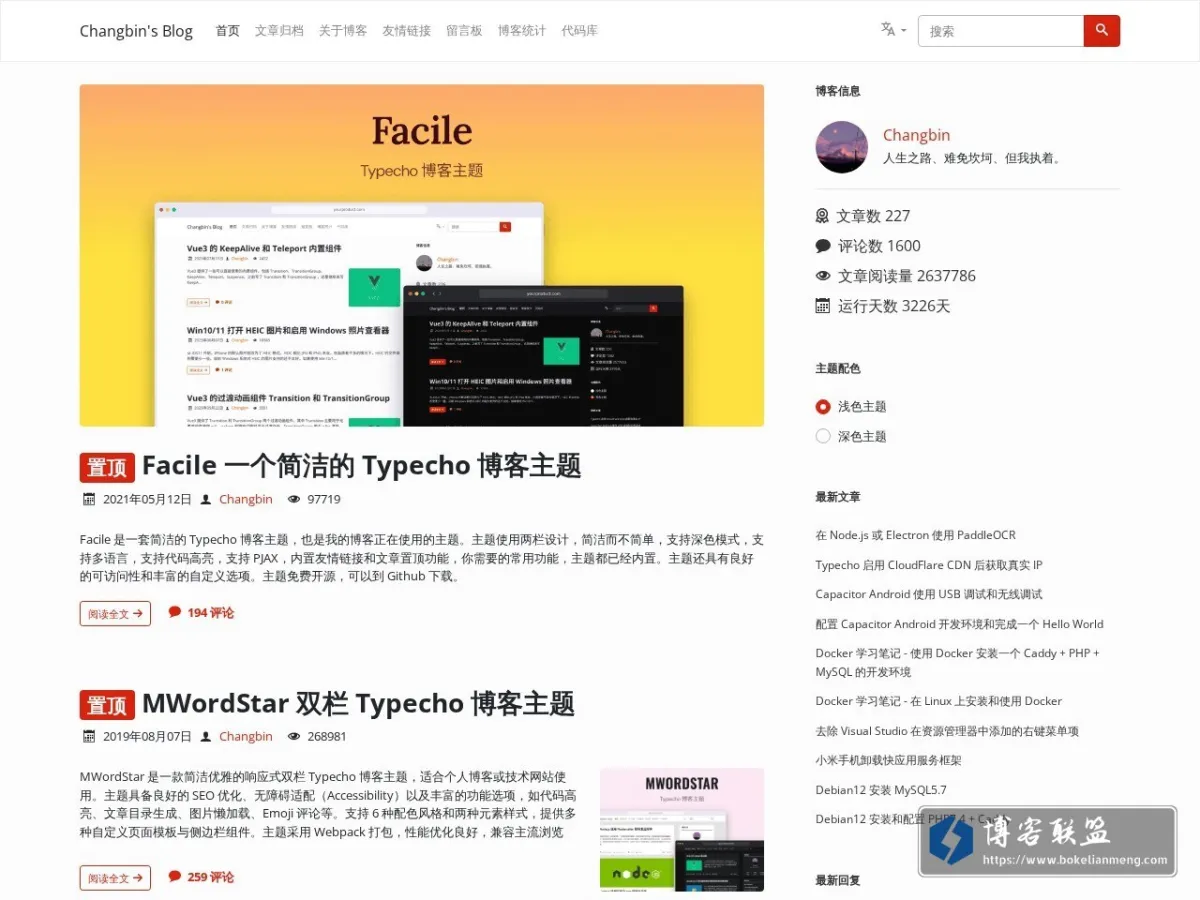This screenshot has height=900, width=1200.
Task: Open author Changbin link under Facile post
Action: (x=246, y=499)
